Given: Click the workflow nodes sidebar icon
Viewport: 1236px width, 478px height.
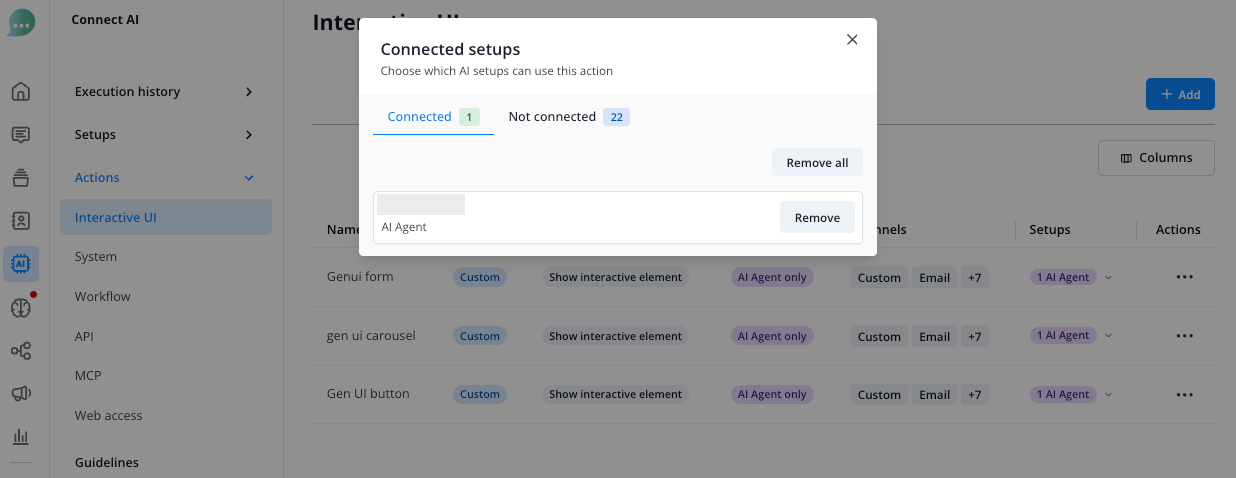Looking at the screenshot, I should click(x=20, y=351).
